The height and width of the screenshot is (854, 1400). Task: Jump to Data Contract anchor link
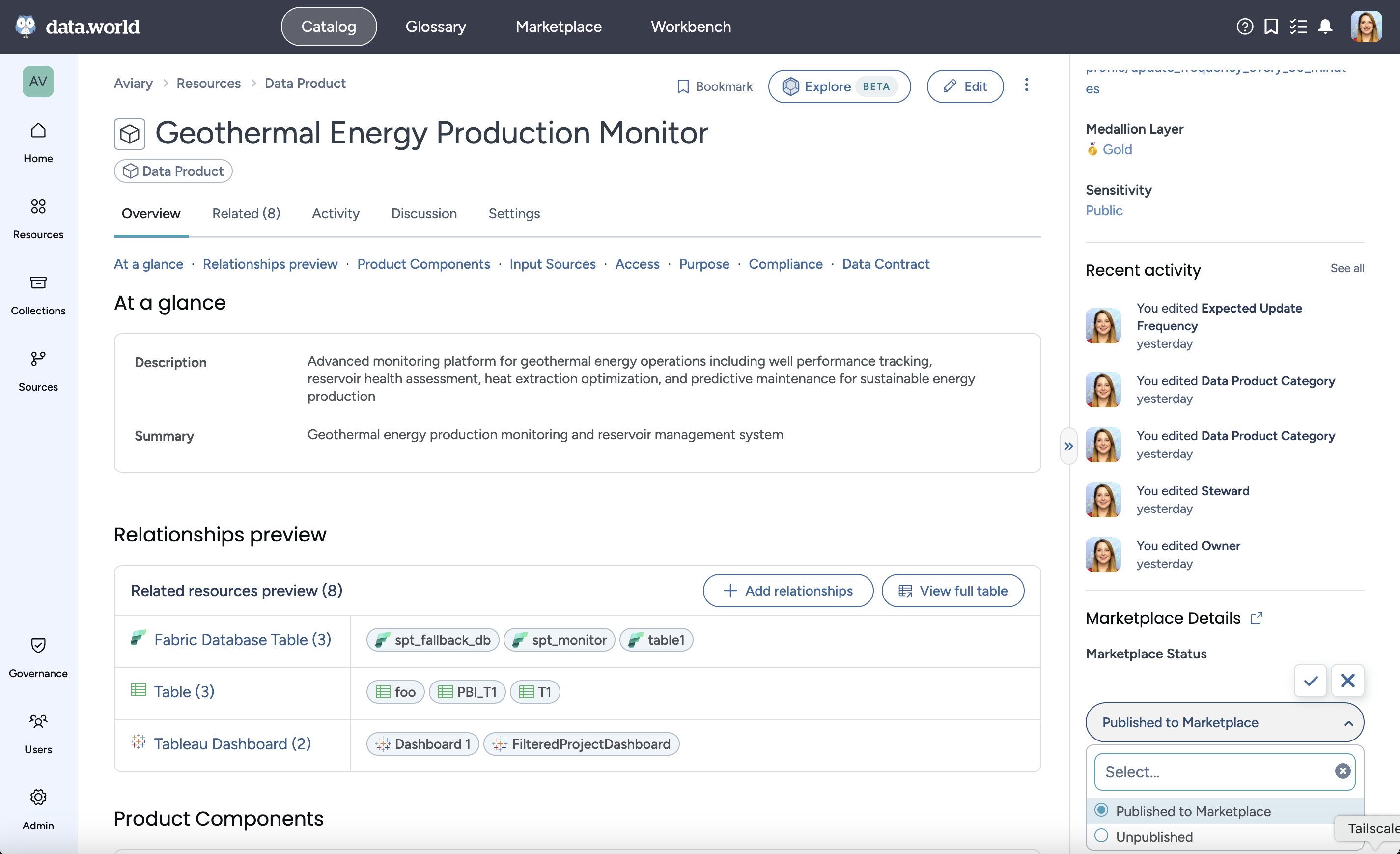tap(885, 264)
